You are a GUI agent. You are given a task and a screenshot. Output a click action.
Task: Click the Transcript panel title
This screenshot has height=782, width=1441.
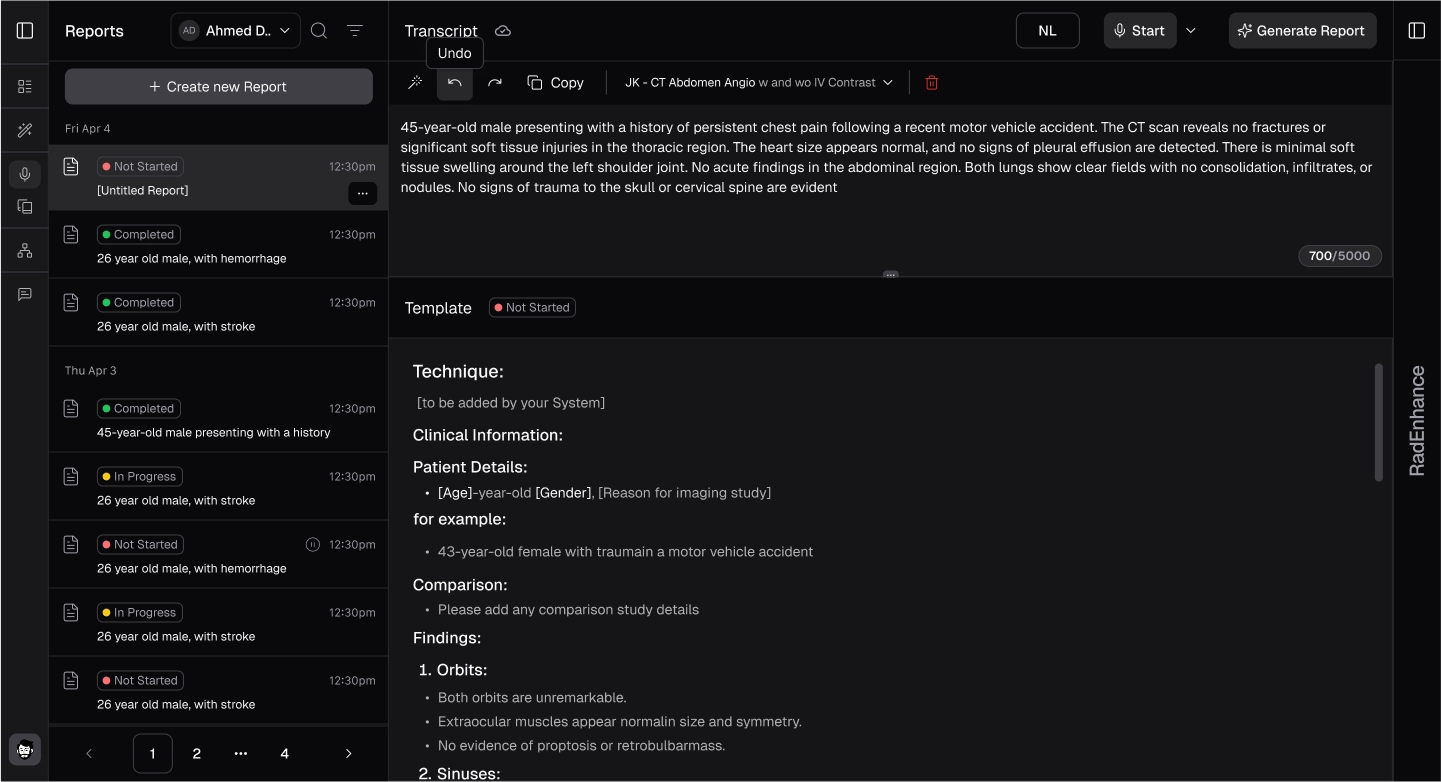441,31
